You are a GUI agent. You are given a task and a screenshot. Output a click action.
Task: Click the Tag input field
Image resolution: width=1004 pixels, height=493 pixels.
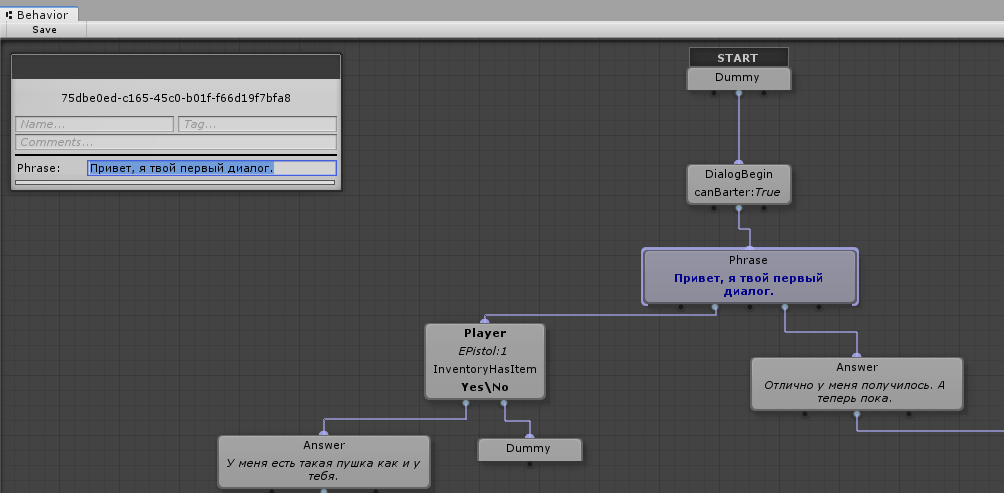coord(257,124)
